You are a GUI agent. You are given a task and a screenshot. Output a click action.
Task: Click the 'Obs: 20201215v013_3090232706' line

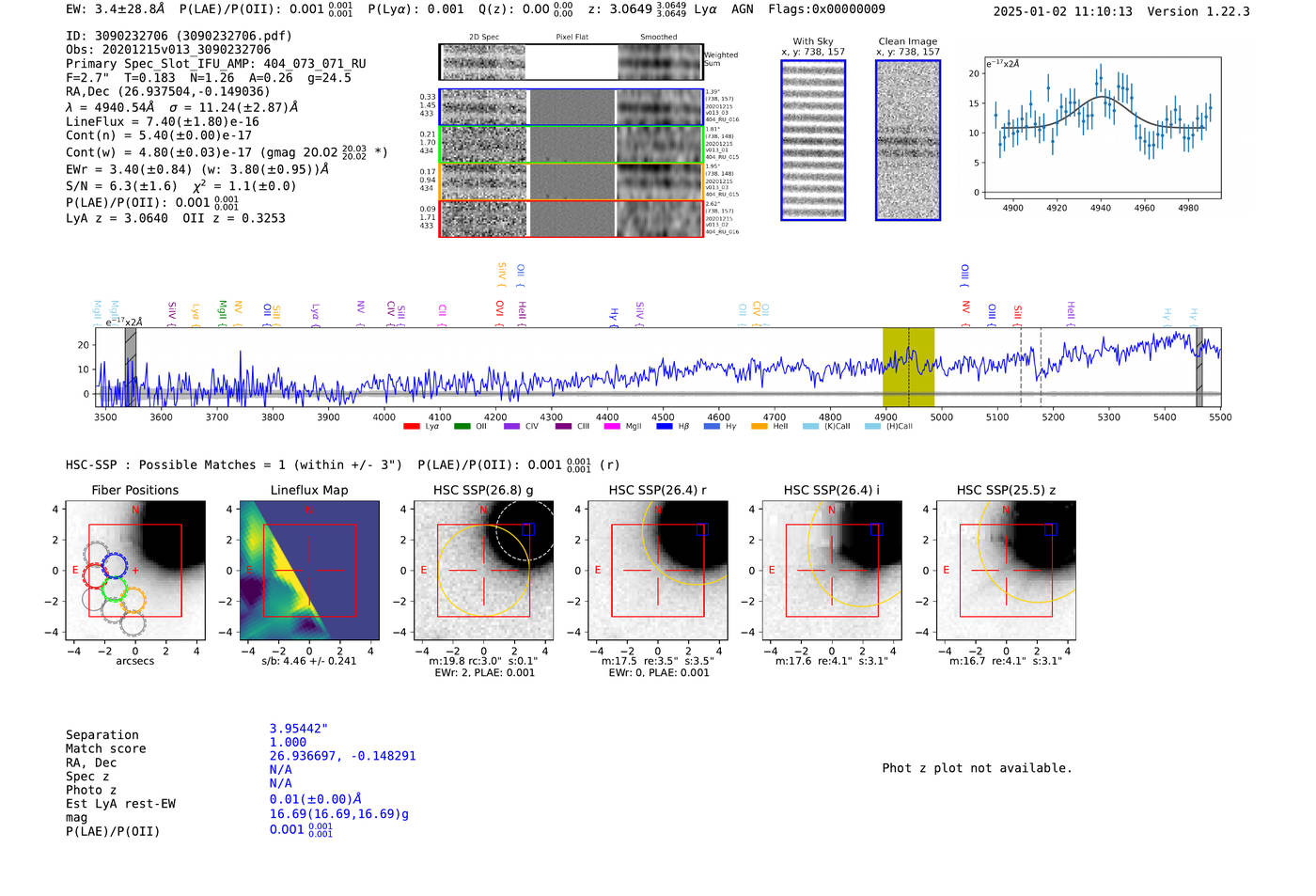(x=168, y=50)
